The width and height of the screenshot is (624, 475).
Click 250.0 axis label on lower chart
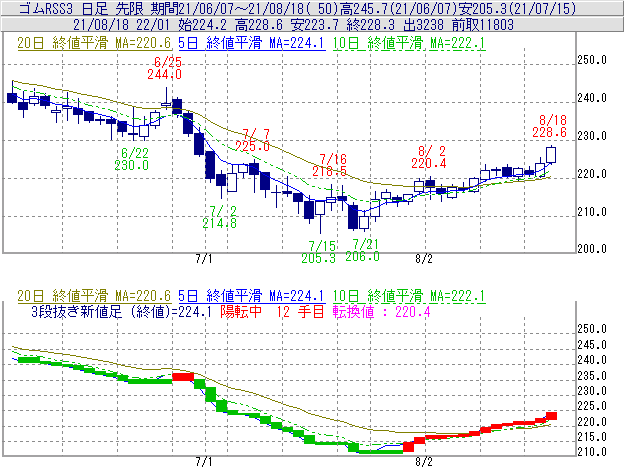click(x=592, y=329)
